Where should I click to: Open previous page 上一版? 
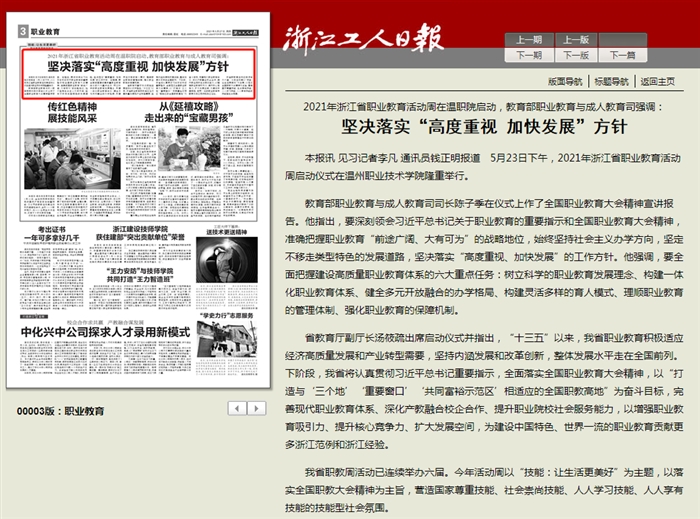pyautogui.click(x=576, y=40)
